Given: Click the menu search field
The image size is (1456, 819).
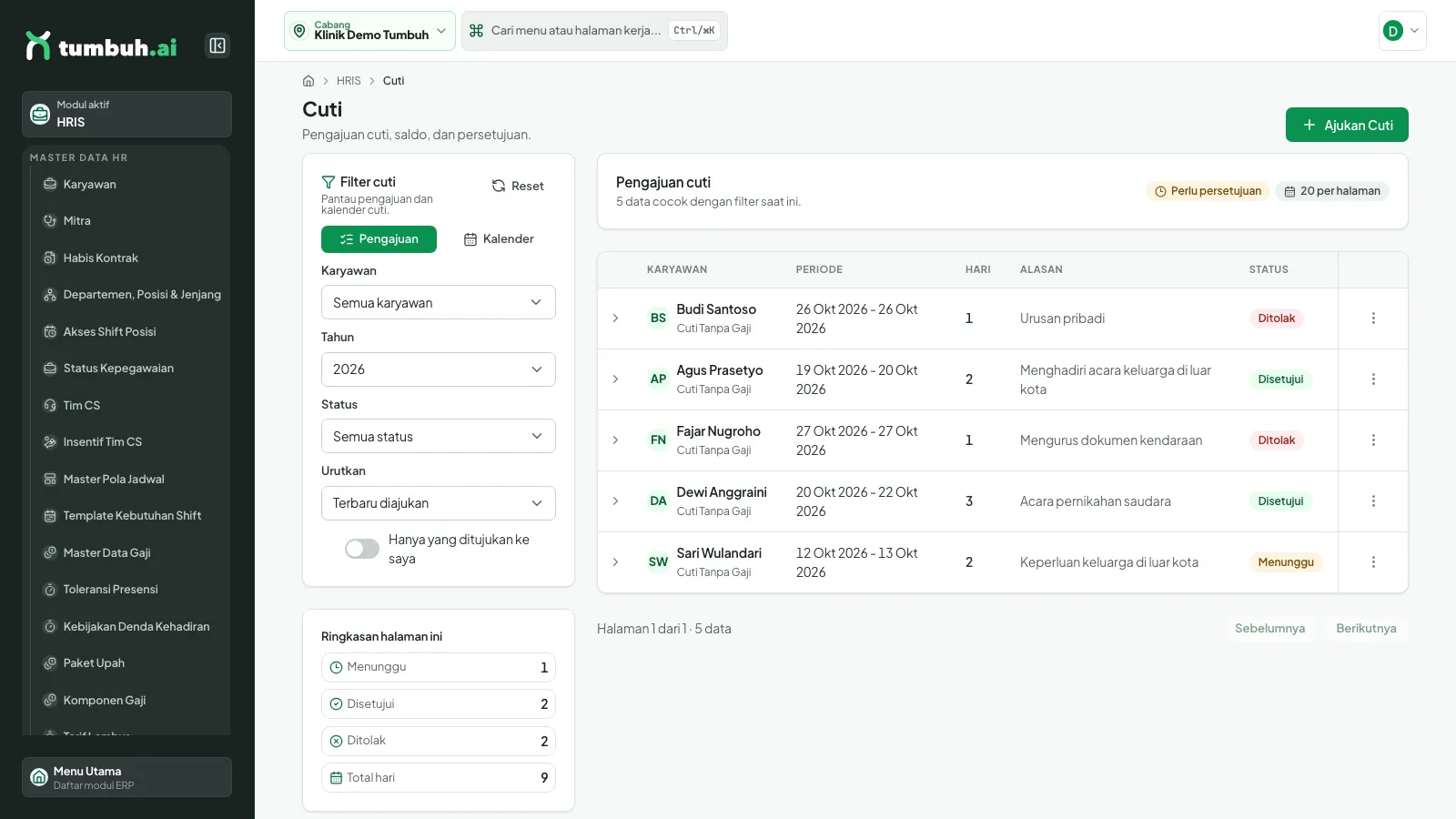Looking at the screenshot, I should (594, 31).
